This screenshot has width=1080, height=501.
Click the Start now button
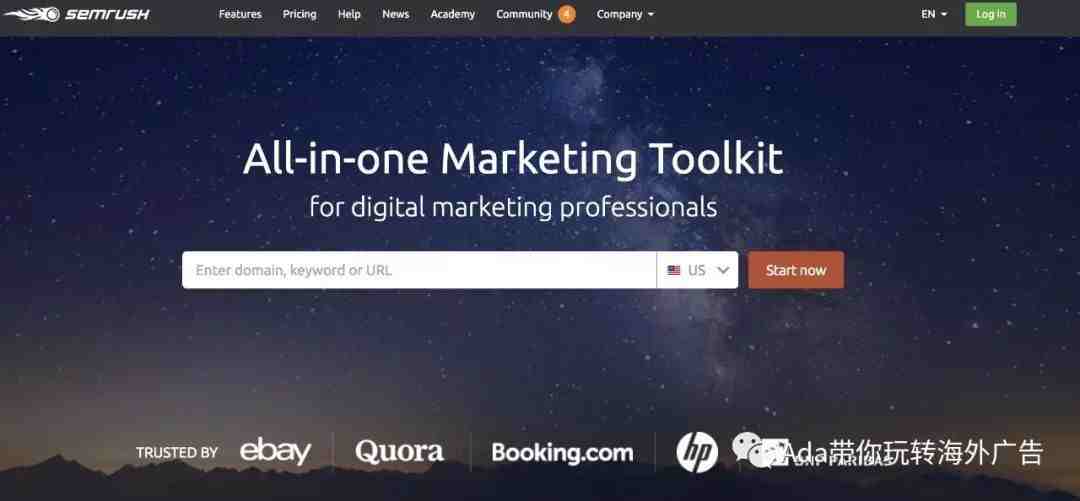click(796, 270)
